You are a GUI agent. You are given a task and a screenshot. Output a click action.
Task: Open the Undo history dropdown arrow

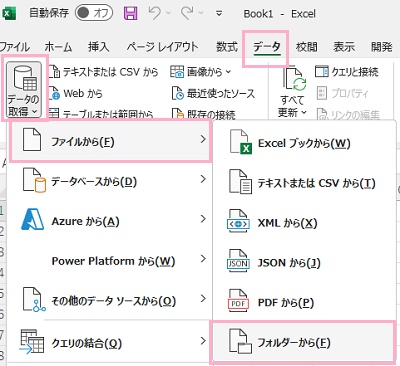point(168,13)
